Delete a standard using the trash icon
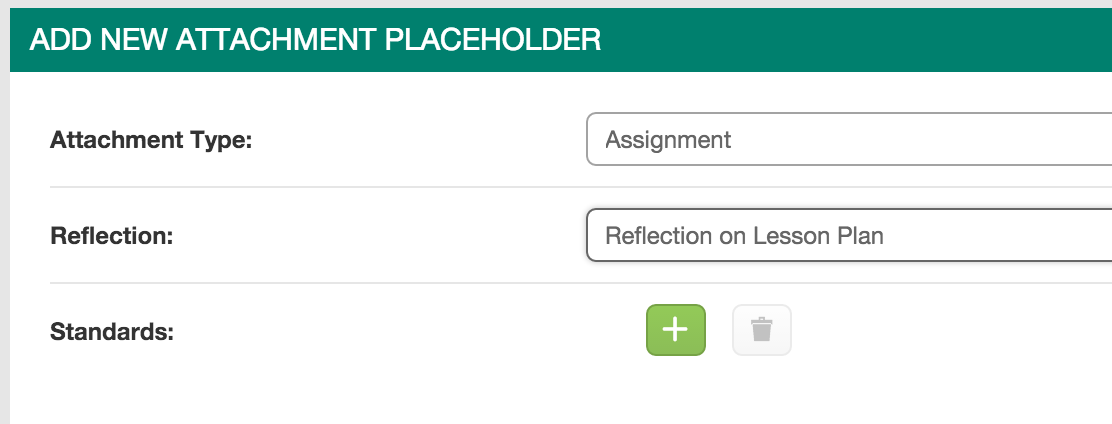The image size is (1112, 424). (762, 330)
